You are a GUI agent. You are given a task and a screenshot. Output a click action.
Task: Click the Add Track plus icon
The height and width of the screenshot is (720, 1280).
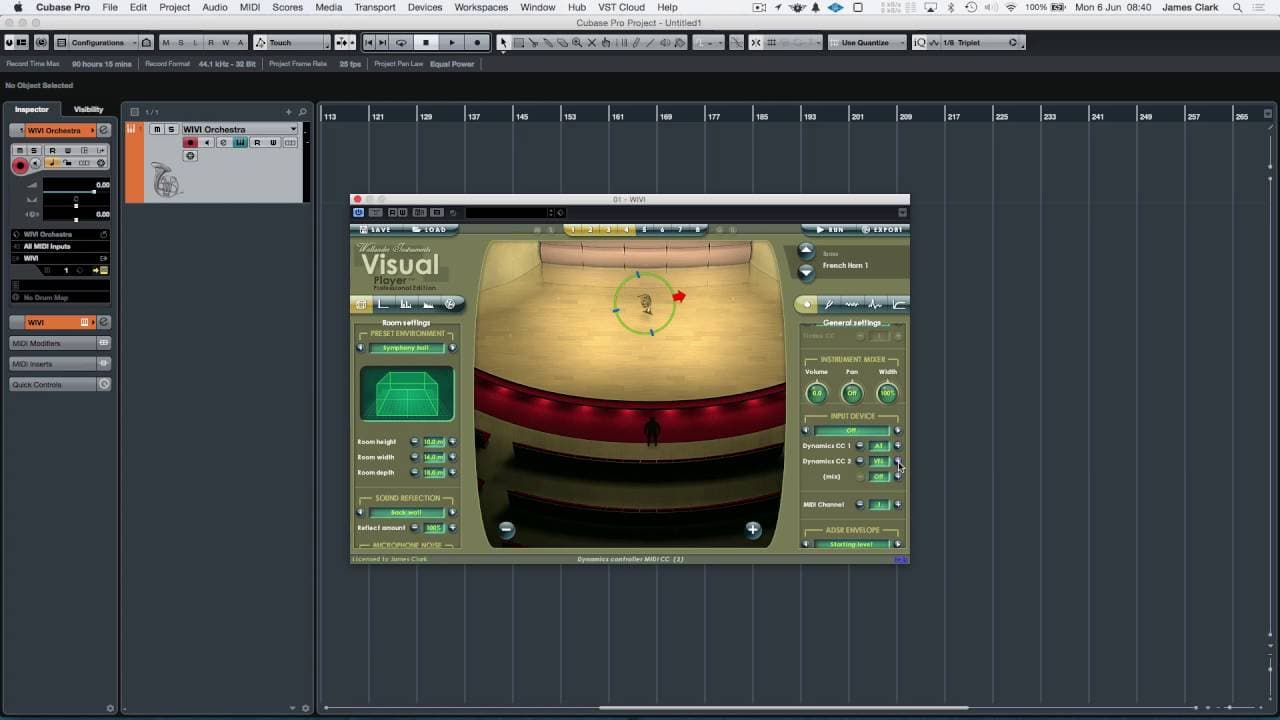click(x=289, y=112)
